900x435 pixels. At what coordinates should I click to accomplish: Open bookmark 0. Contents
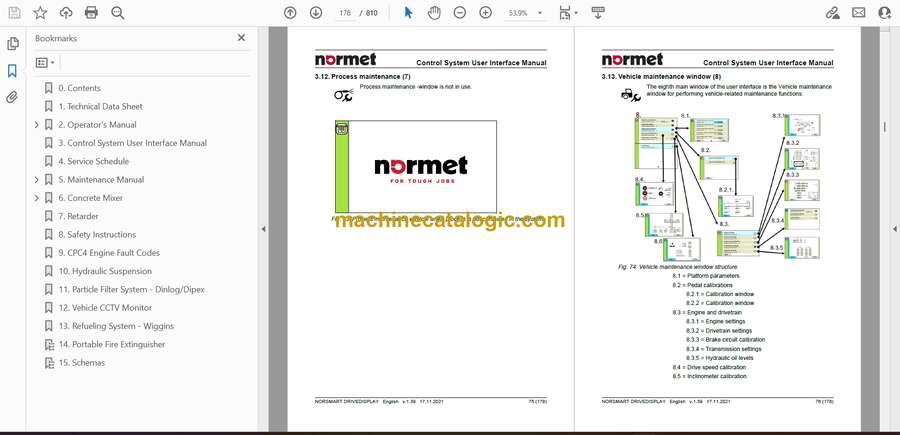[79, 88]
